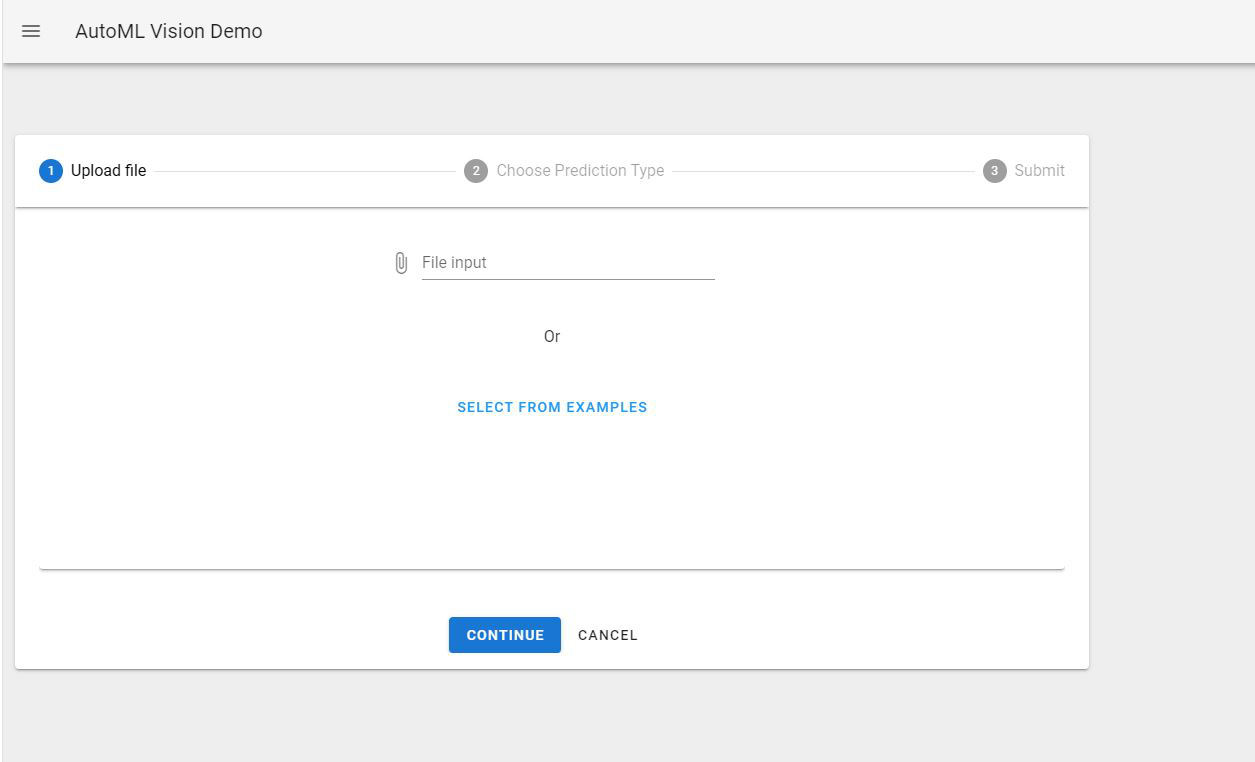Click the step 1 number circle

[51, 171]
